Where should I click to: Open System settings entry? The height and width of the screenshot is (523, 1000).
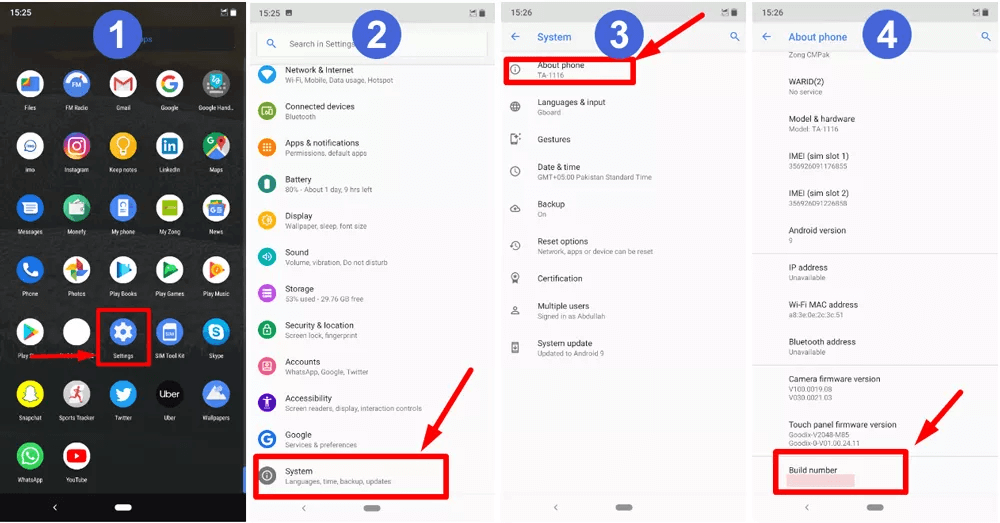click(x=351, y=476)
